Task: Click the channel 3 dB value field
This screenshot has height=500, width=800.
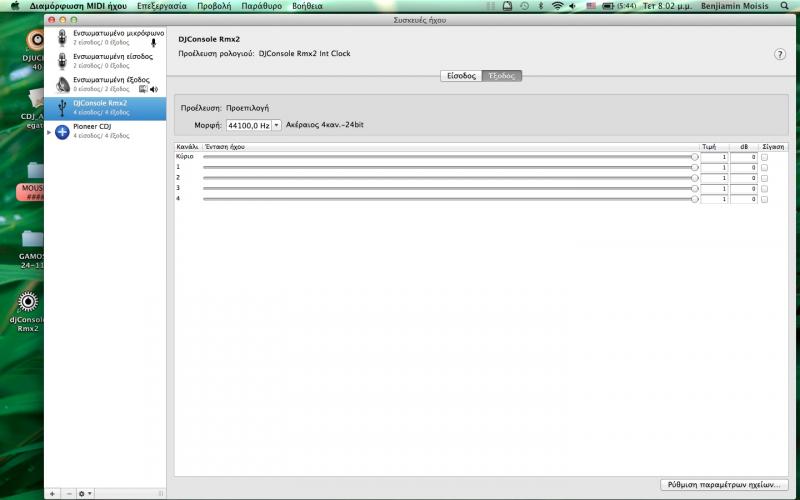Action: tap(743, 189)
